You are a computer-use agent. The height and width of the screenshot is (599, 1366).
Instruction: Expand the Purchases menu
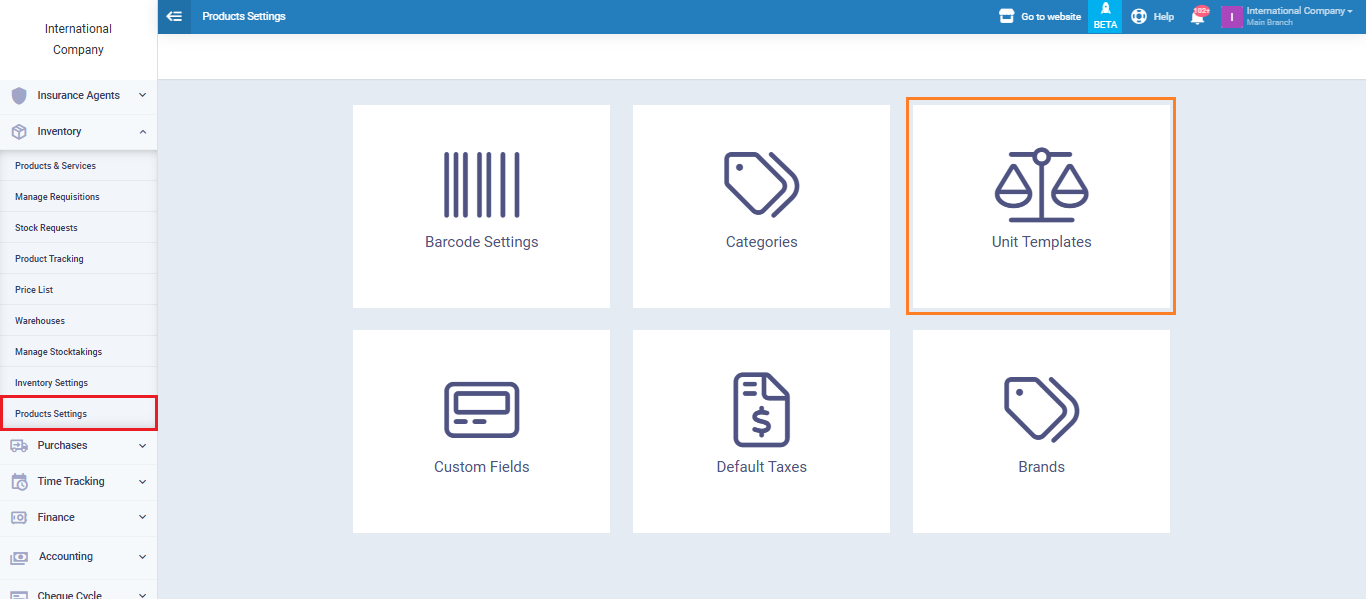[x=78, y=446]
